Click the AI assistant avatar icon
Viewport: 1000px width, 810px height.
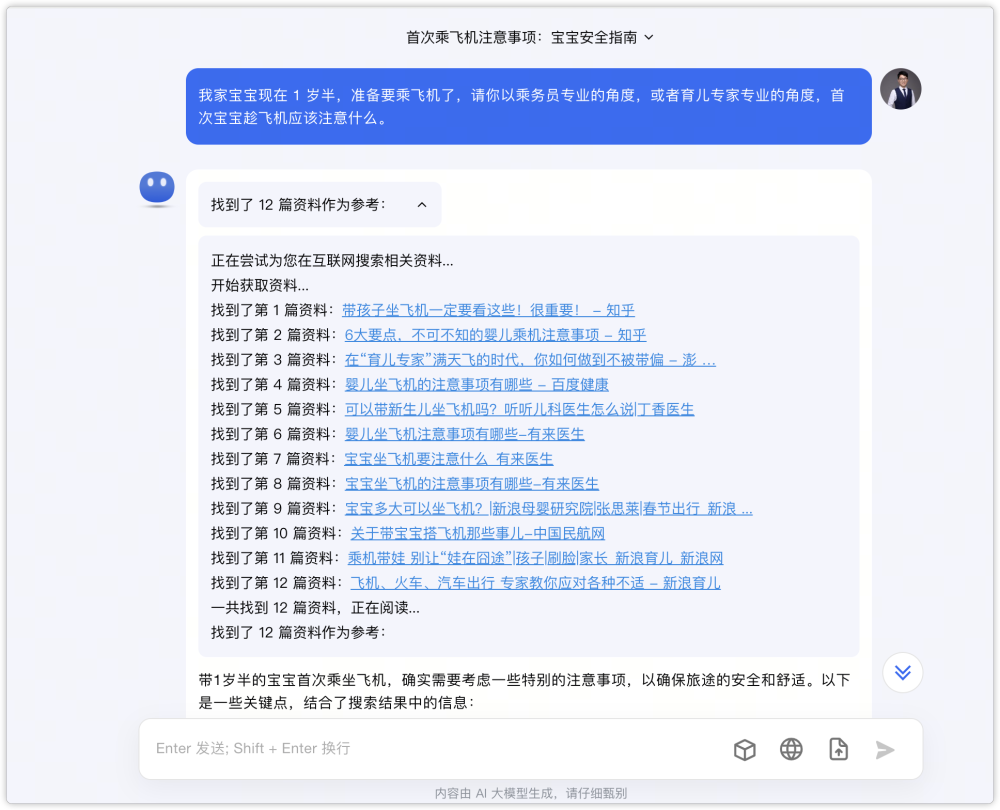[157, 188]
